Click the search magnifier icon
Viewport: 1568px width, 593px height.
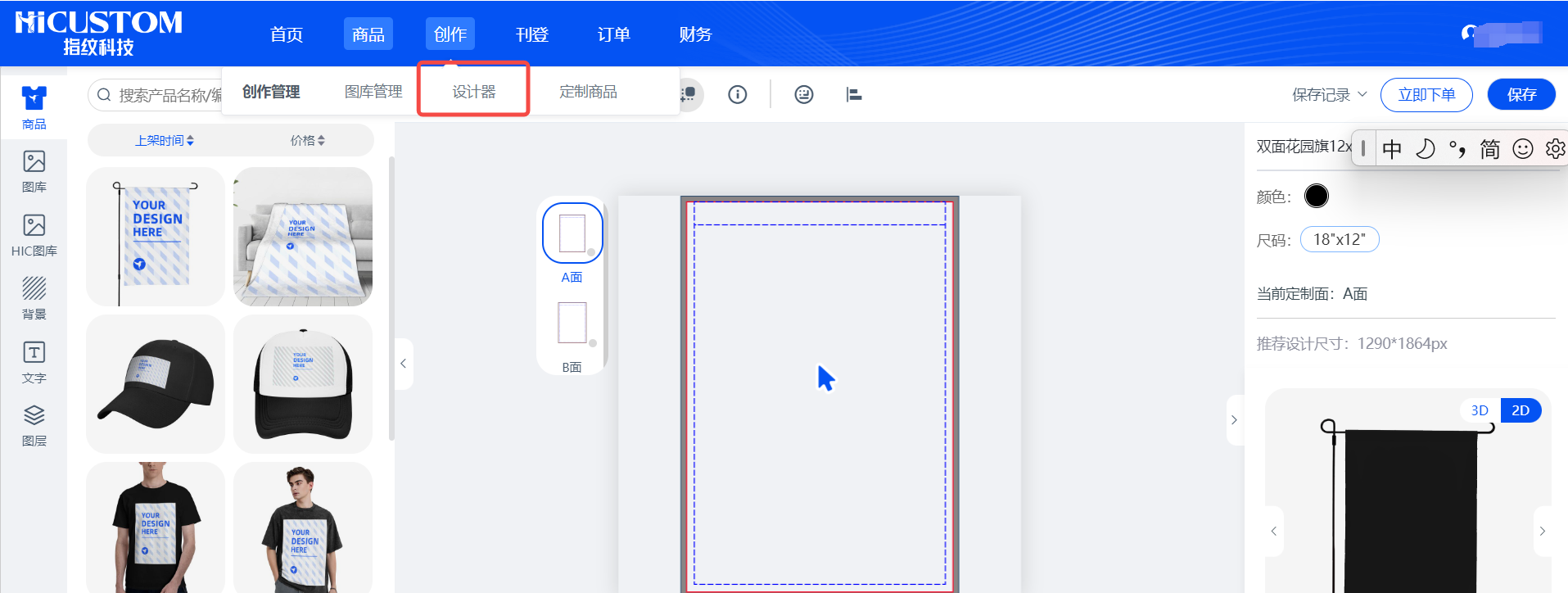(104, 95)
